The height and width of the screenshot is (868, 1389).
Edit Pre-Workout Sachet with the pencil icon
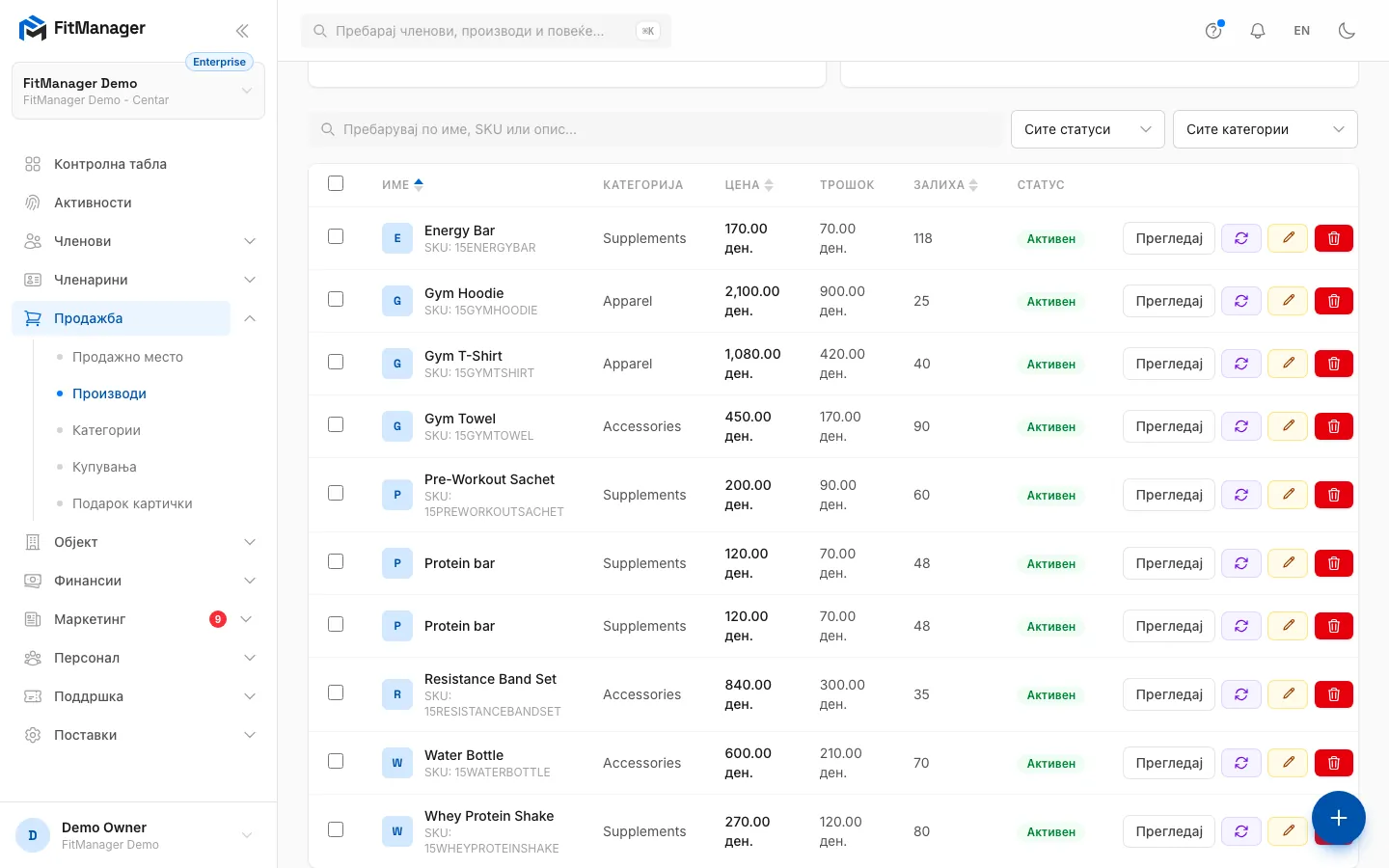[x=1288, y=495]
